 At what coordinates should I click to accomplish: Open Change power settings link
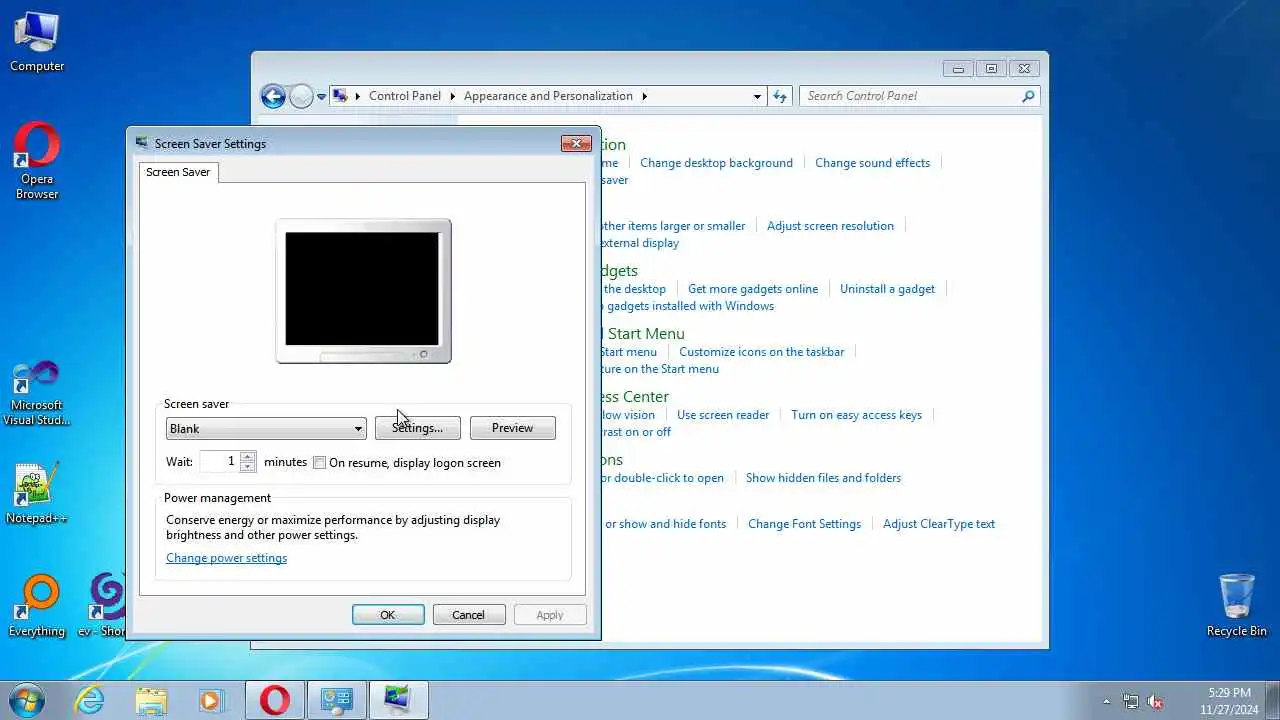[x=226, y=558]
